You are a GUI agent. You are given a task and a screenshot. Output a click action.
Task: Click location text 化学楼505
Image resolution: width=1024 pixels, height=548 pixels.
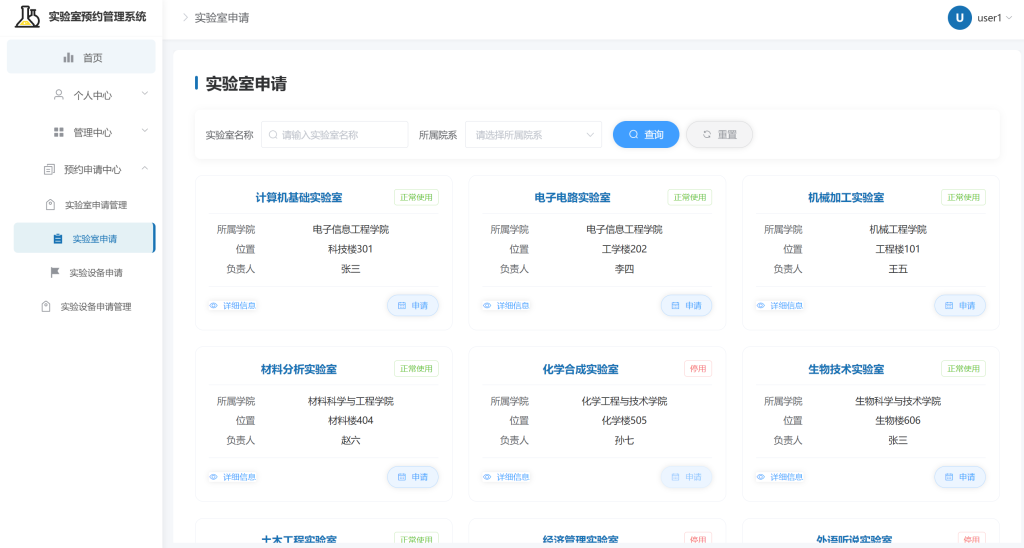pos(624,421)
